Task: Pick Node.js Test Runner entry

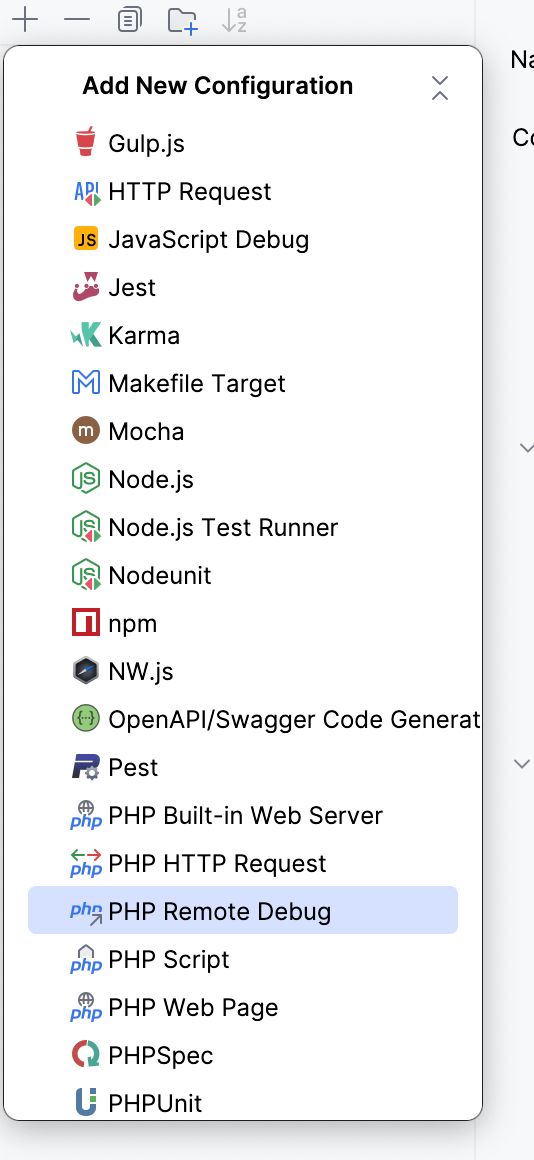Action: 243,527
